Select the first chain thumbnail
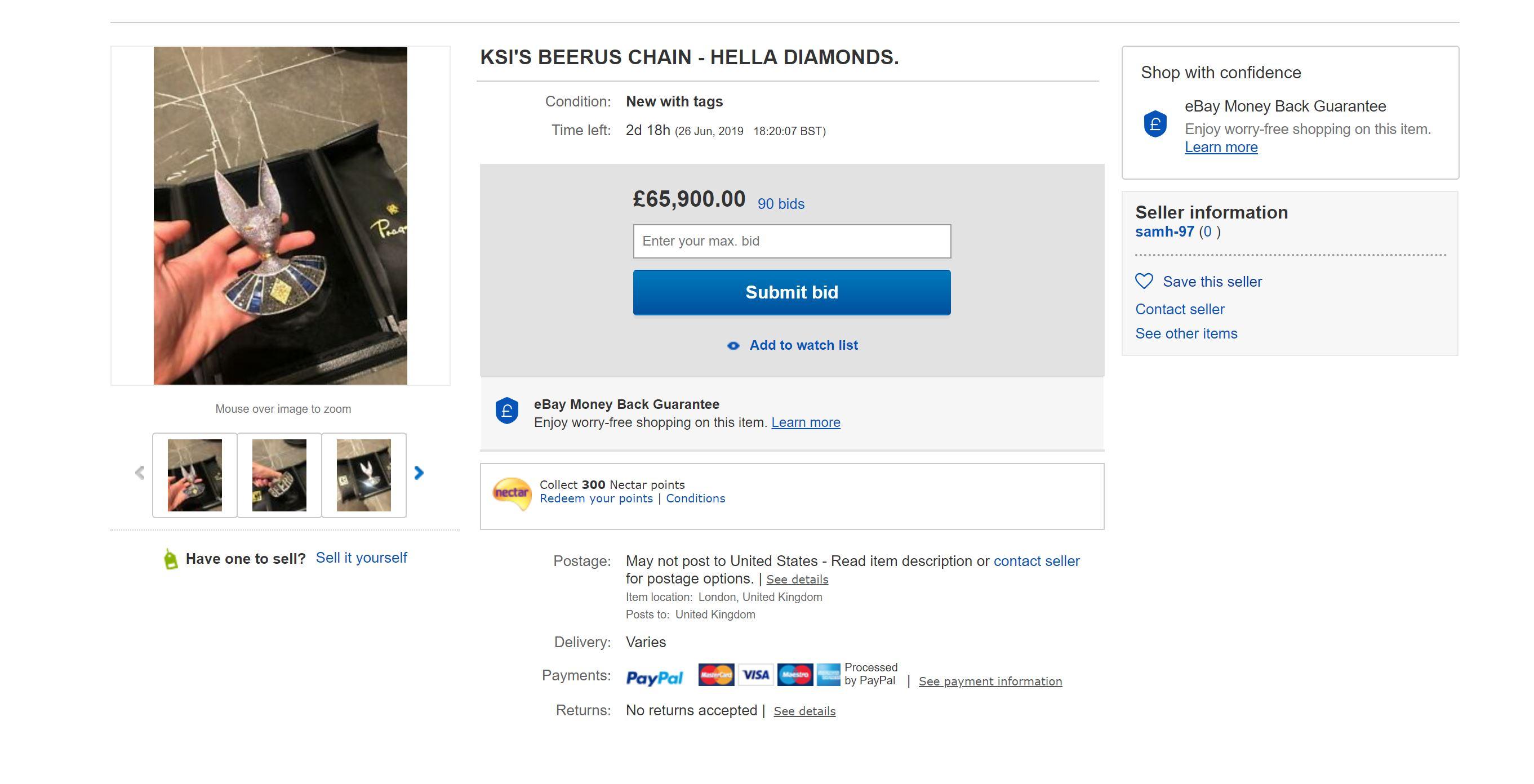Viewport: 1534px width, 784px height. [195, 475]
